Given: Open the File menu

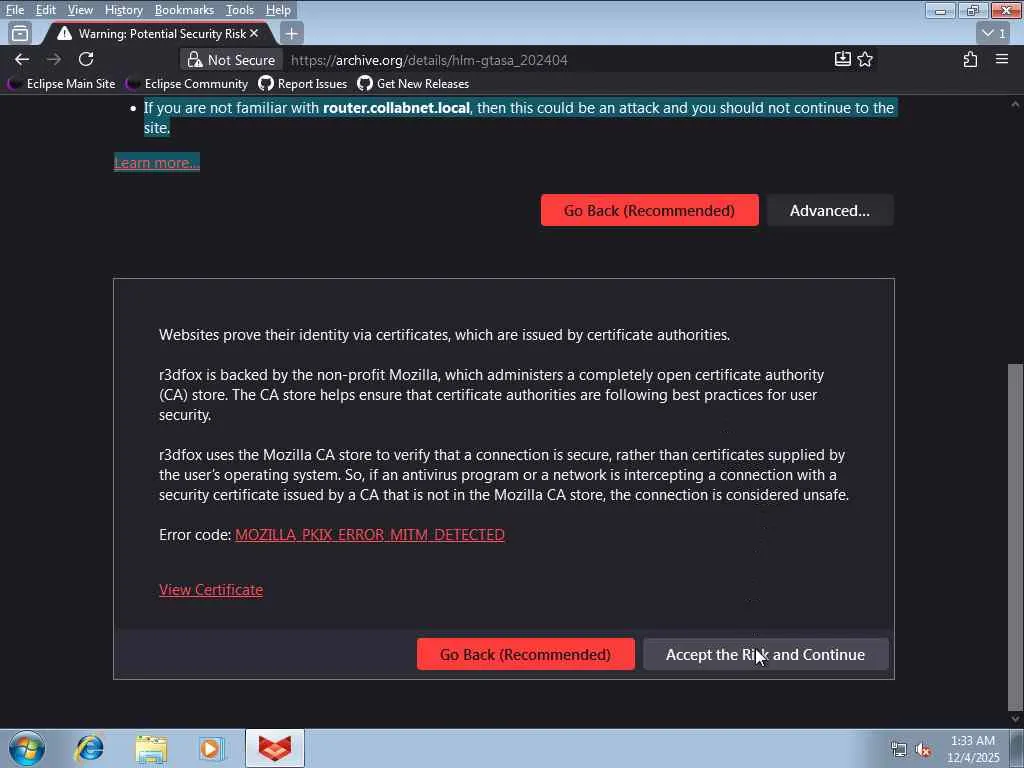Looking at the screenshot, I should click(x=15, y=10).
